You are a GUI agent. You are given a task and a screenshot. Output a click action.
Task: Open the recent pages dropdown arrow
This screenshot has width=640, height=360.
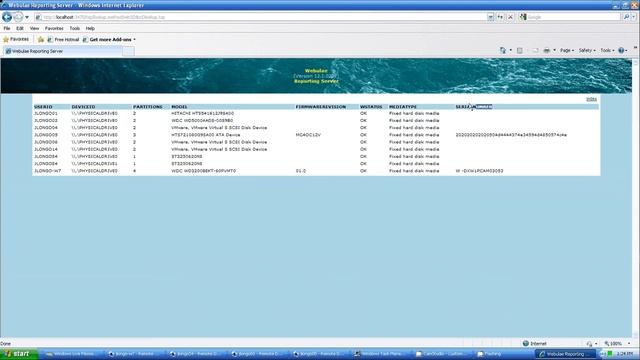(x=27, y=17)
